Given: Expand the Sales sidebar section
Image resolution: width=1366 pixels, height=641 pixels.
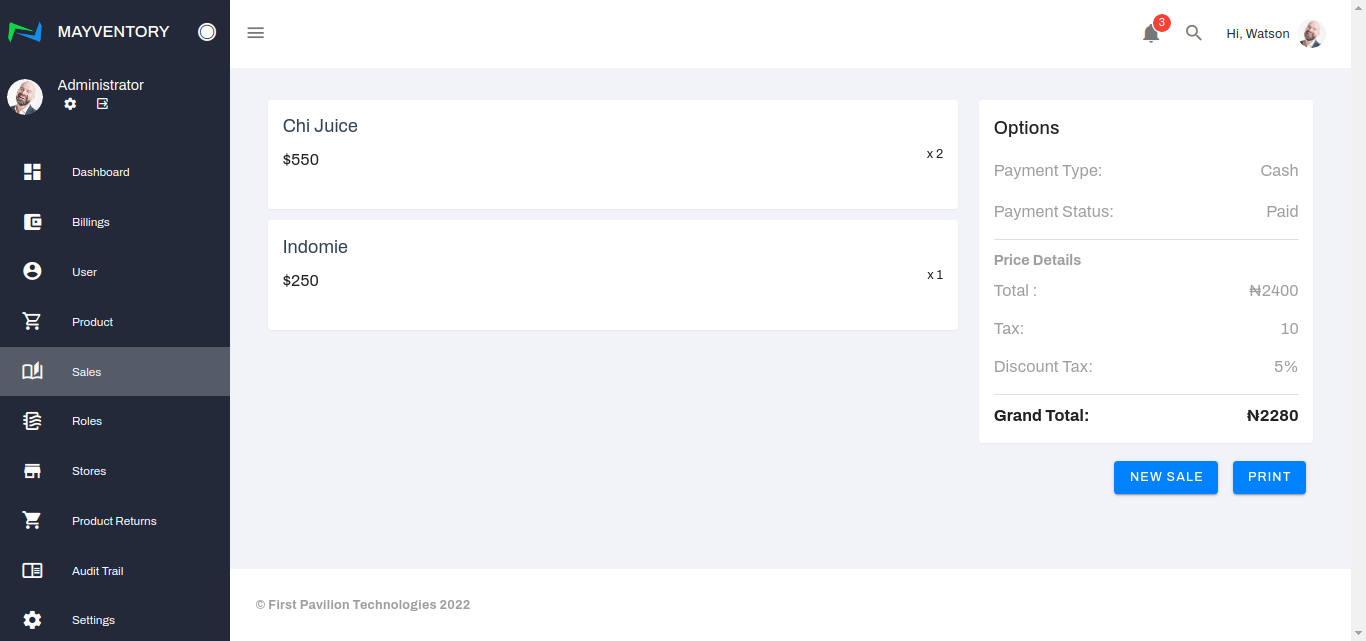Looking at the screenshot, I should click(86, 372).
